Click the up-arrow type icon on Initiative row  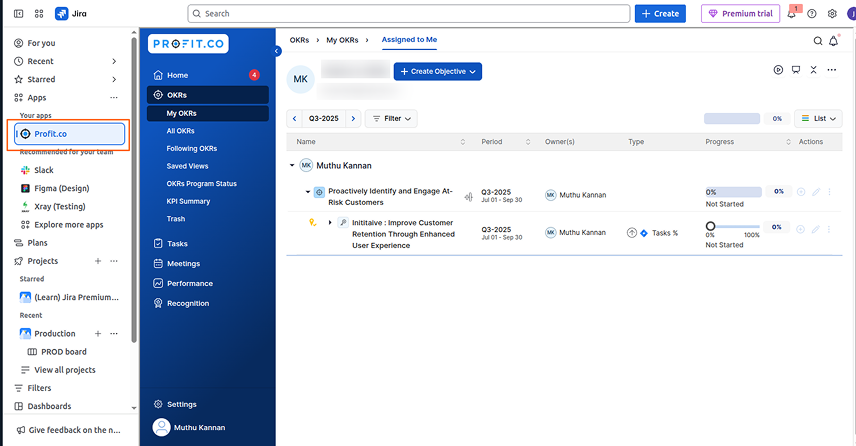click(632, 233)
